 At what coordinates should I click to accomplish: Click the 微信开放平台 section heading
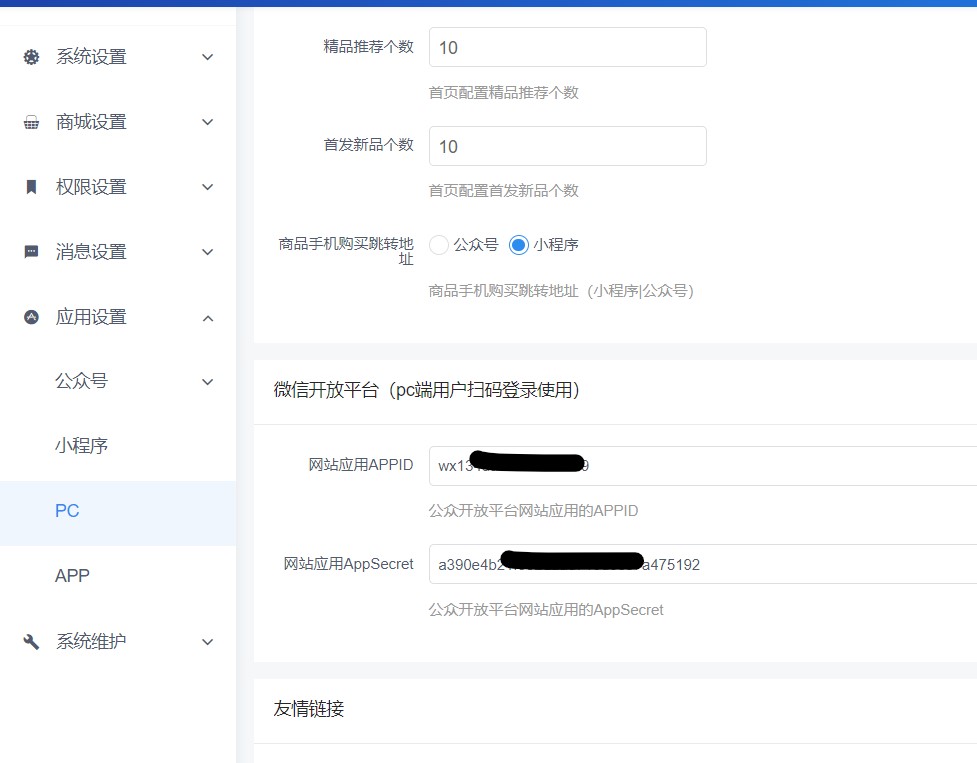[x=426, y=391]
